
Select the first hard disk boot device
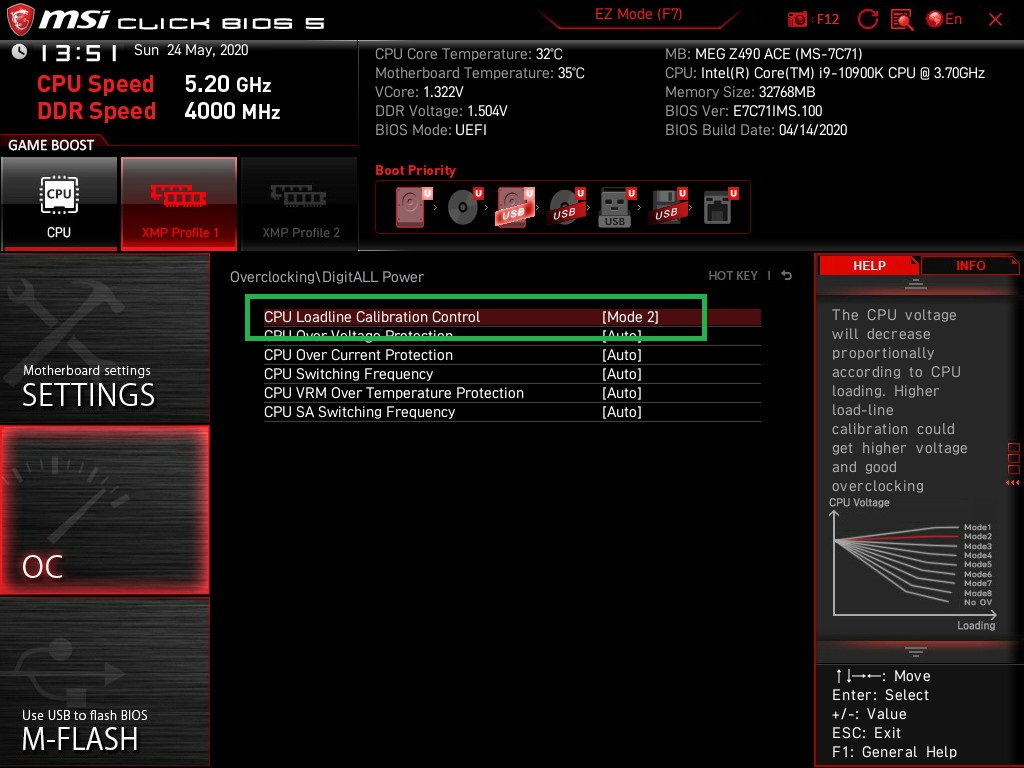(x=414, y=207)
